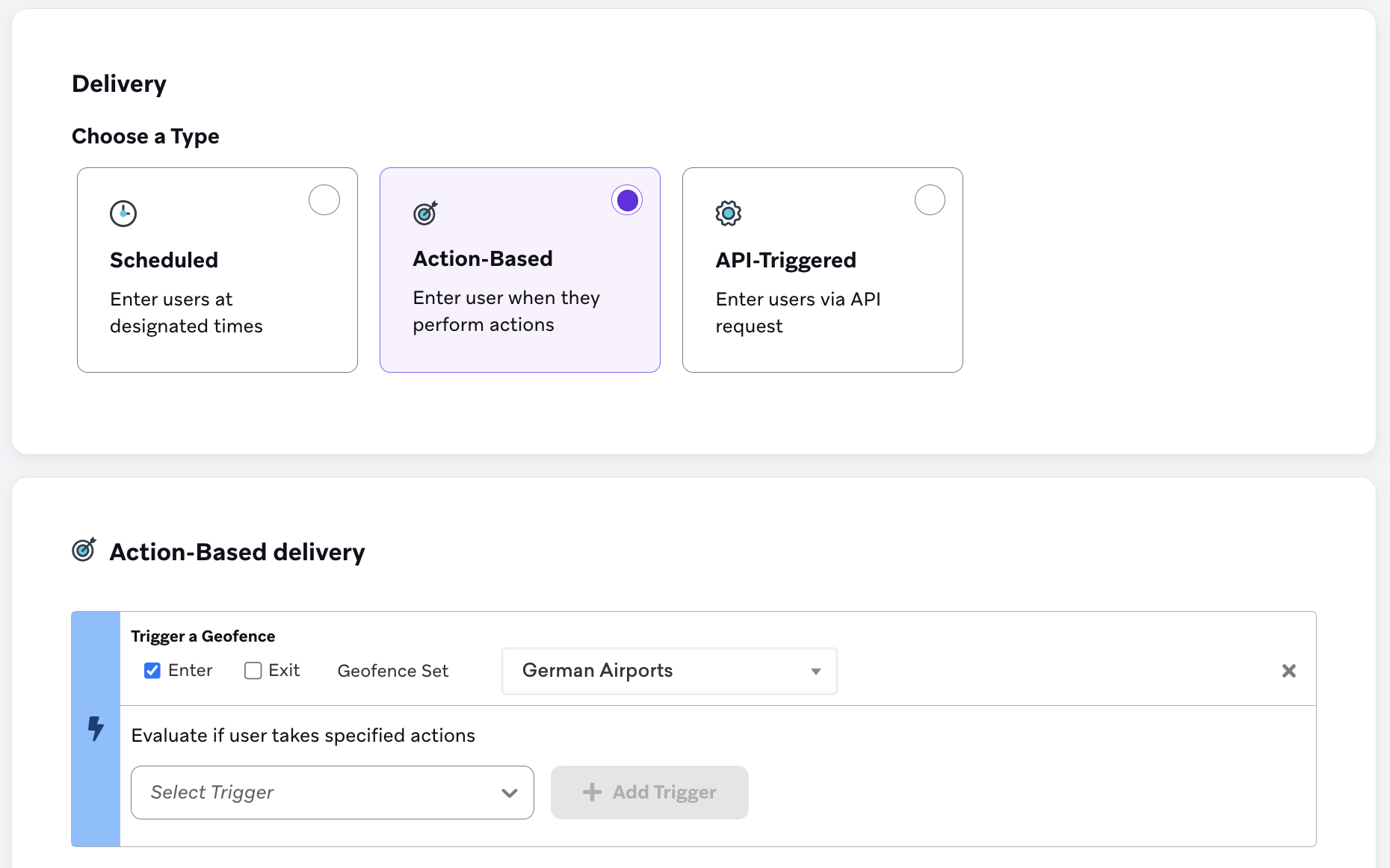Click the target icon in the Action-Based card
This screenshot has width=1390, height=868.
[x=425, y=214]
